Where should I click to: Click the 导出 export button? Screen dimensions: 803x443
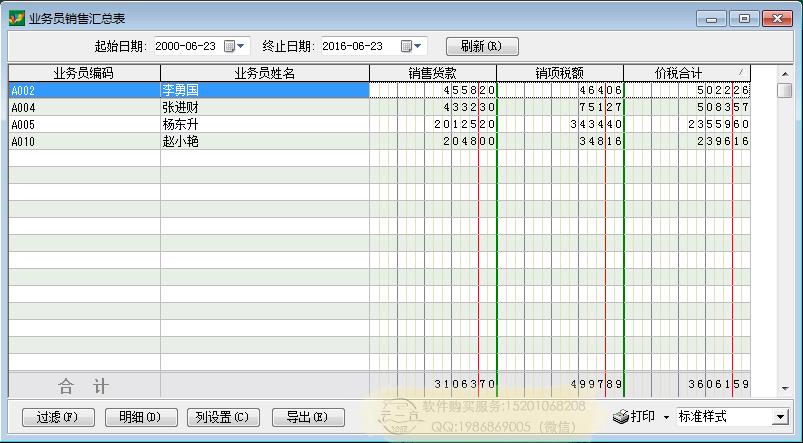click(305, 416)
